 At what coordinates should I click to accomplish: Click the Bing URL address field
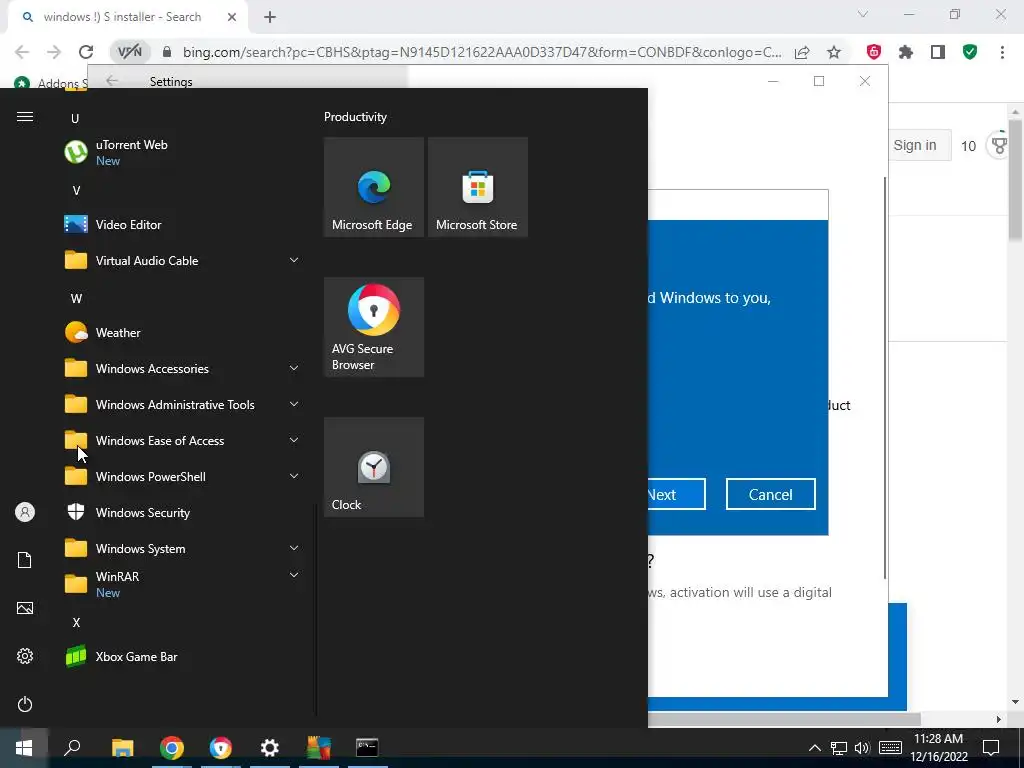(x=482, y=52)
